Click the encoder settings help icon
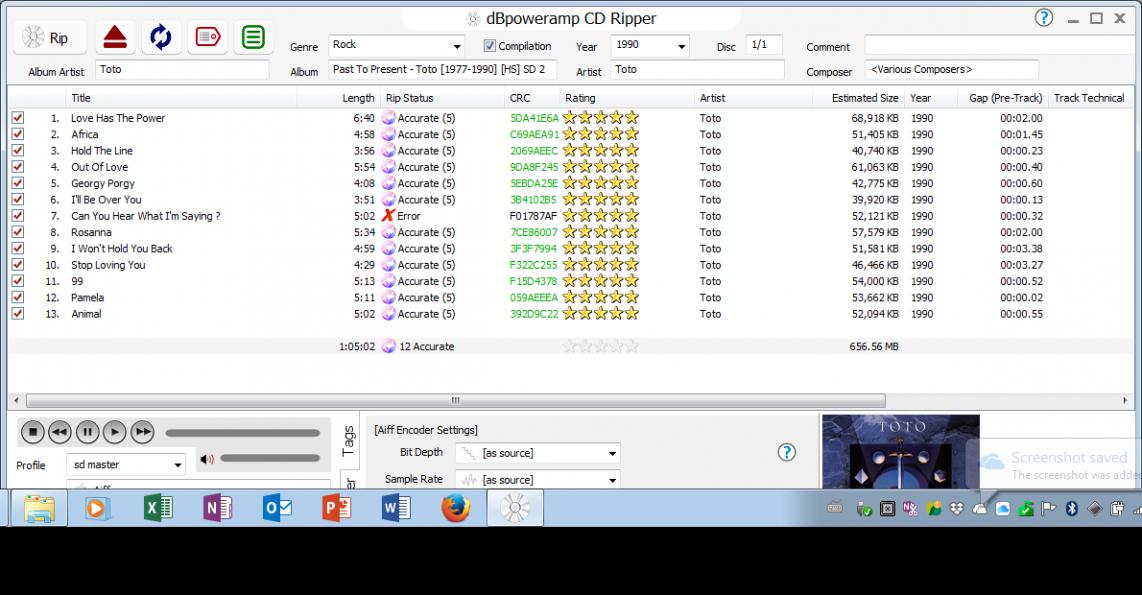Viewport: 1142px width, 595px height. [787, 453]
